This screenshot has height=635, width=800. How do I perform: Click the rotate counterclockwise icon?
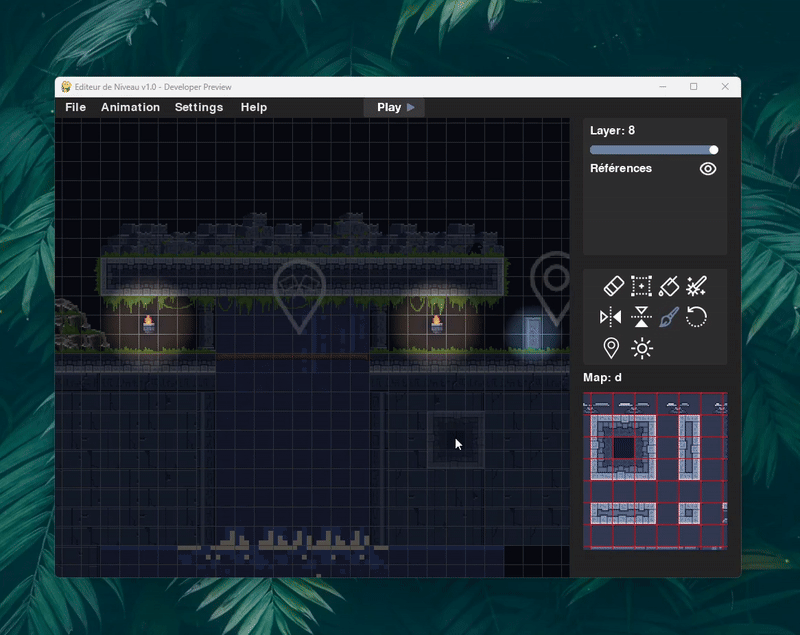click(x=696, y=317)
